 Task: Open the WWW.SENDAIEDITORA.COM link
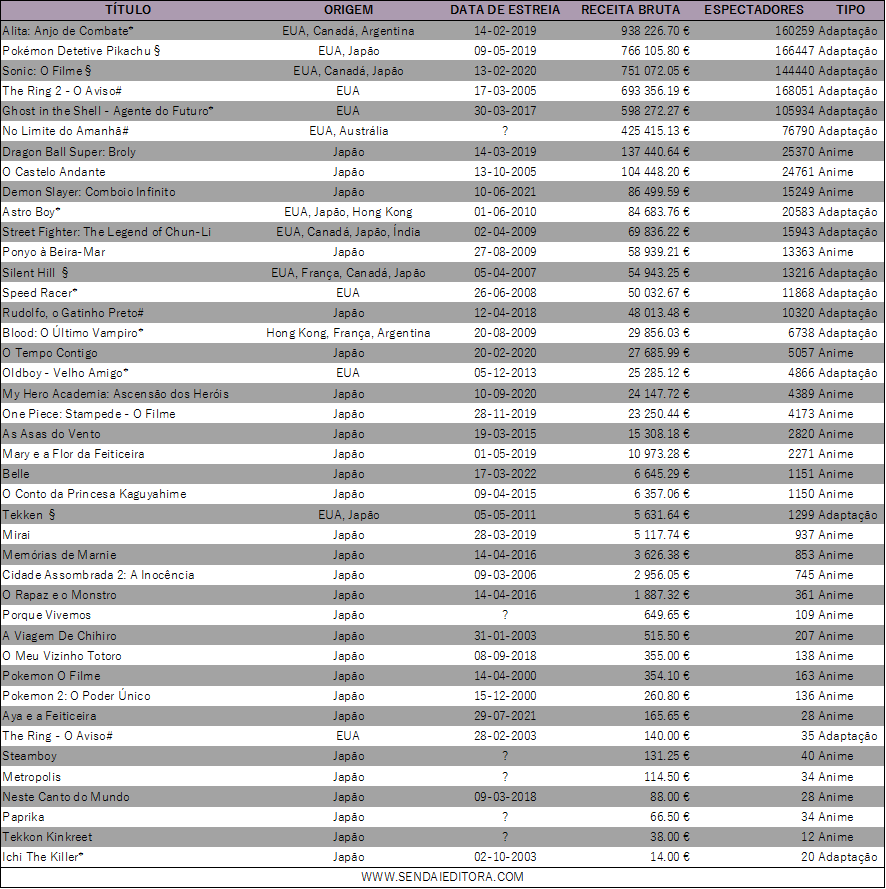click(442, 877)
